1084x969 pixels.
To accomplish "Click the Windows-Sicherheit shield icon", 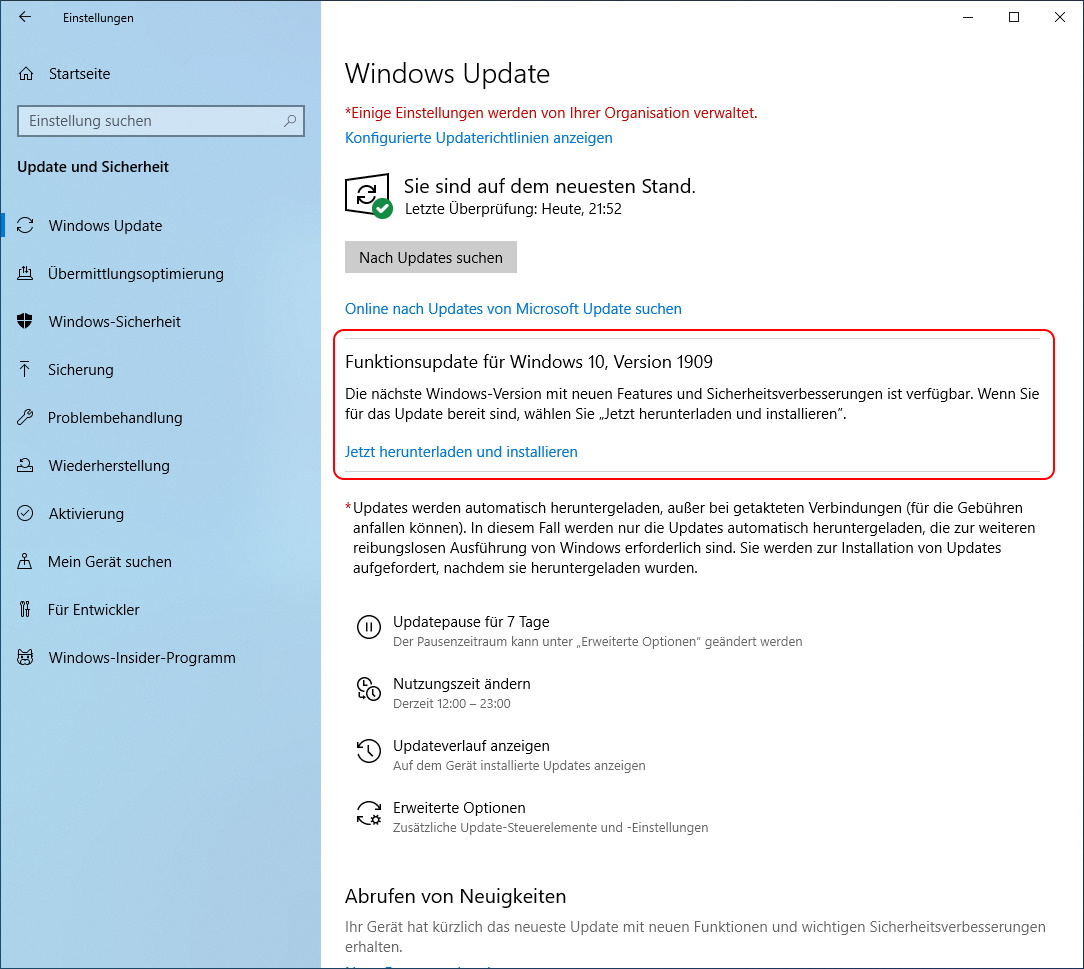I will point(25,321).
